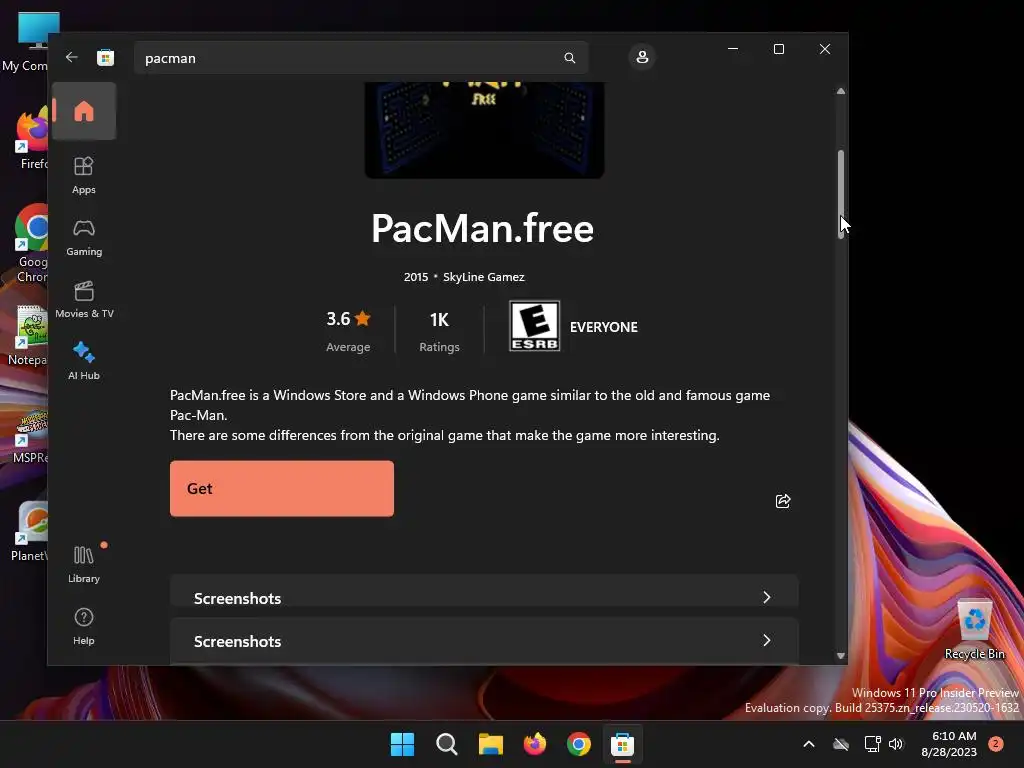Screen dimensions: 1024x768
Task: Open the Windows Start menu
Action: [402, 744]
